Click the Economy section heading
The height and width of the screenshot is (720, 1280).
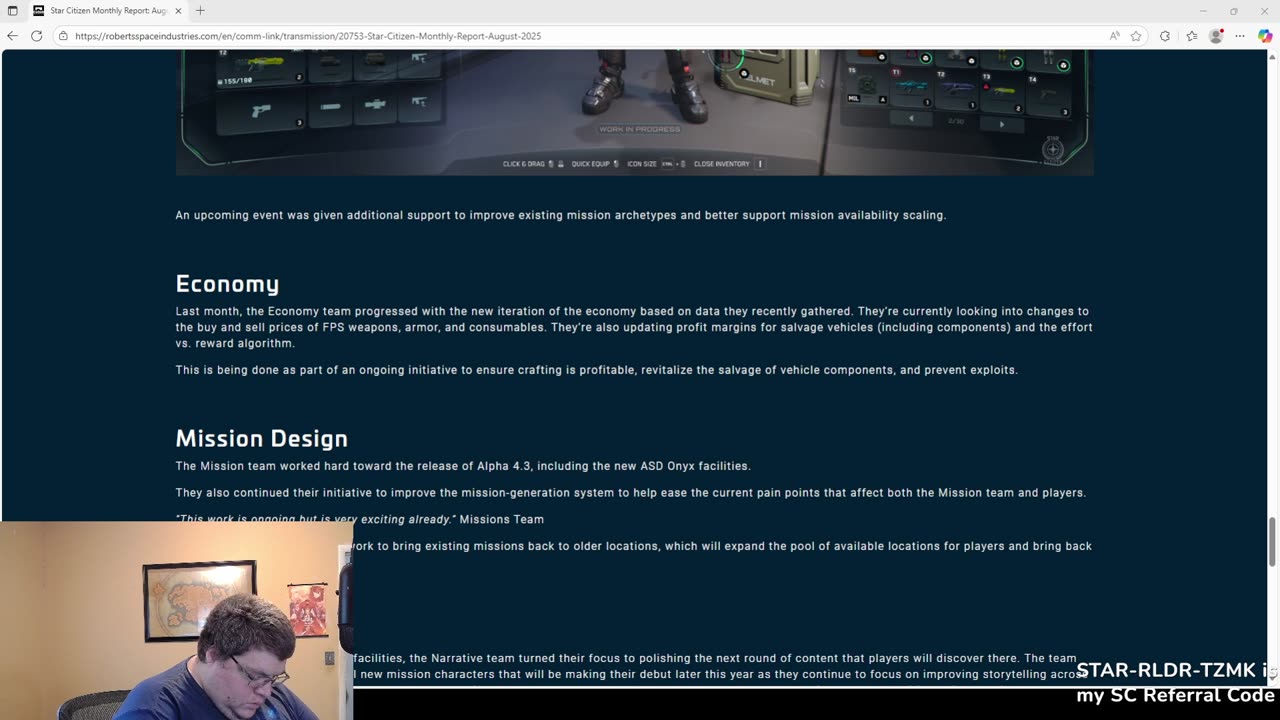tap(227, 284)
